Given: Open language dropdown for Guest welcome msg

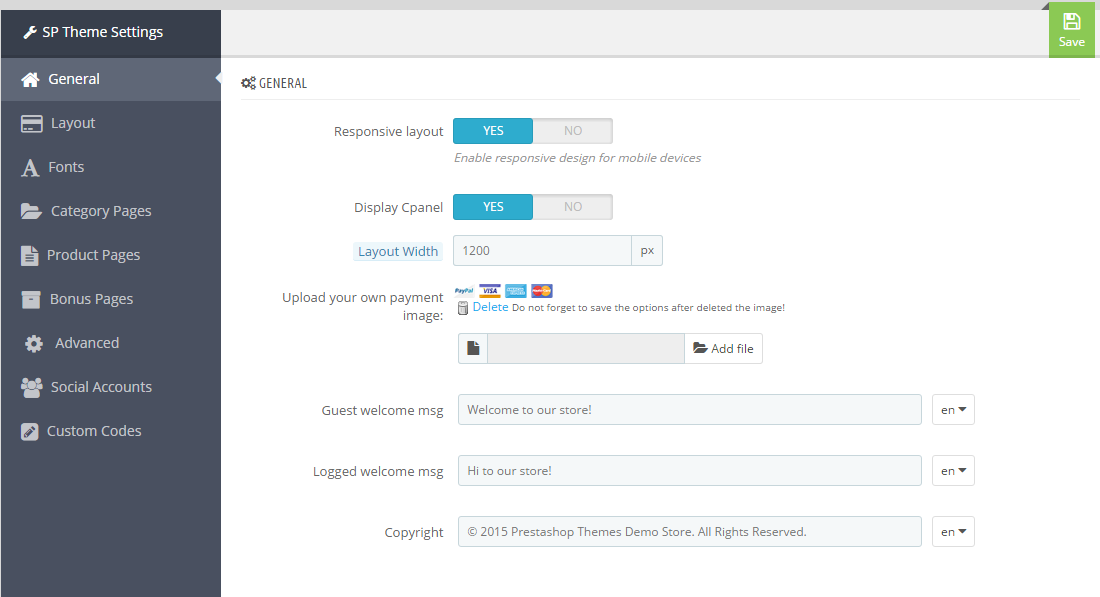Looking at the screenshot, I should (953, 410).
